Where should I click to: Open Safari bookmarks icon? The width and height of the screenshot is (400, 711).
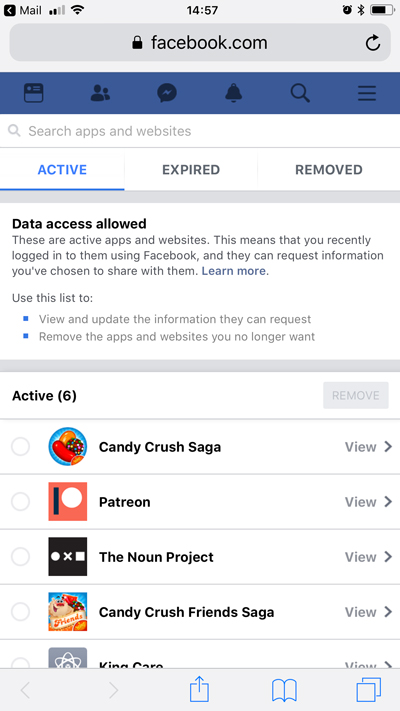click(x=284, y=691)
